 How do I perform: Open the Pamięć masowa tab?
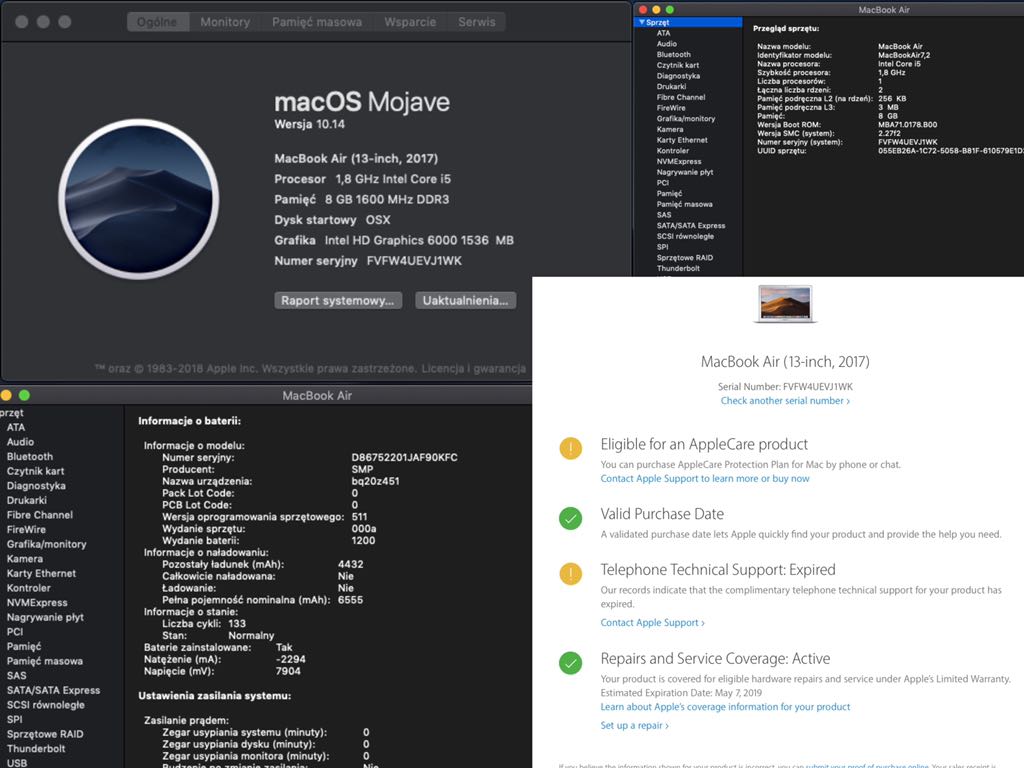(317, 22)
